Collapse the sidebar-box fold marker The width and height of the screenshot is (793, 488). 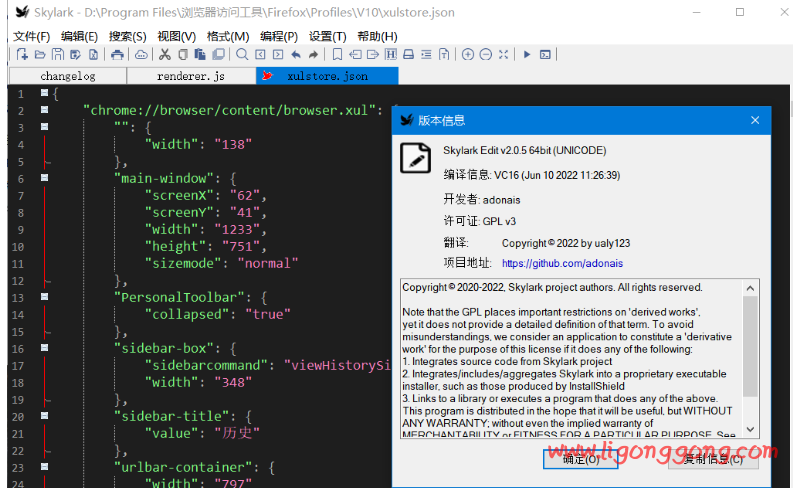45,347
